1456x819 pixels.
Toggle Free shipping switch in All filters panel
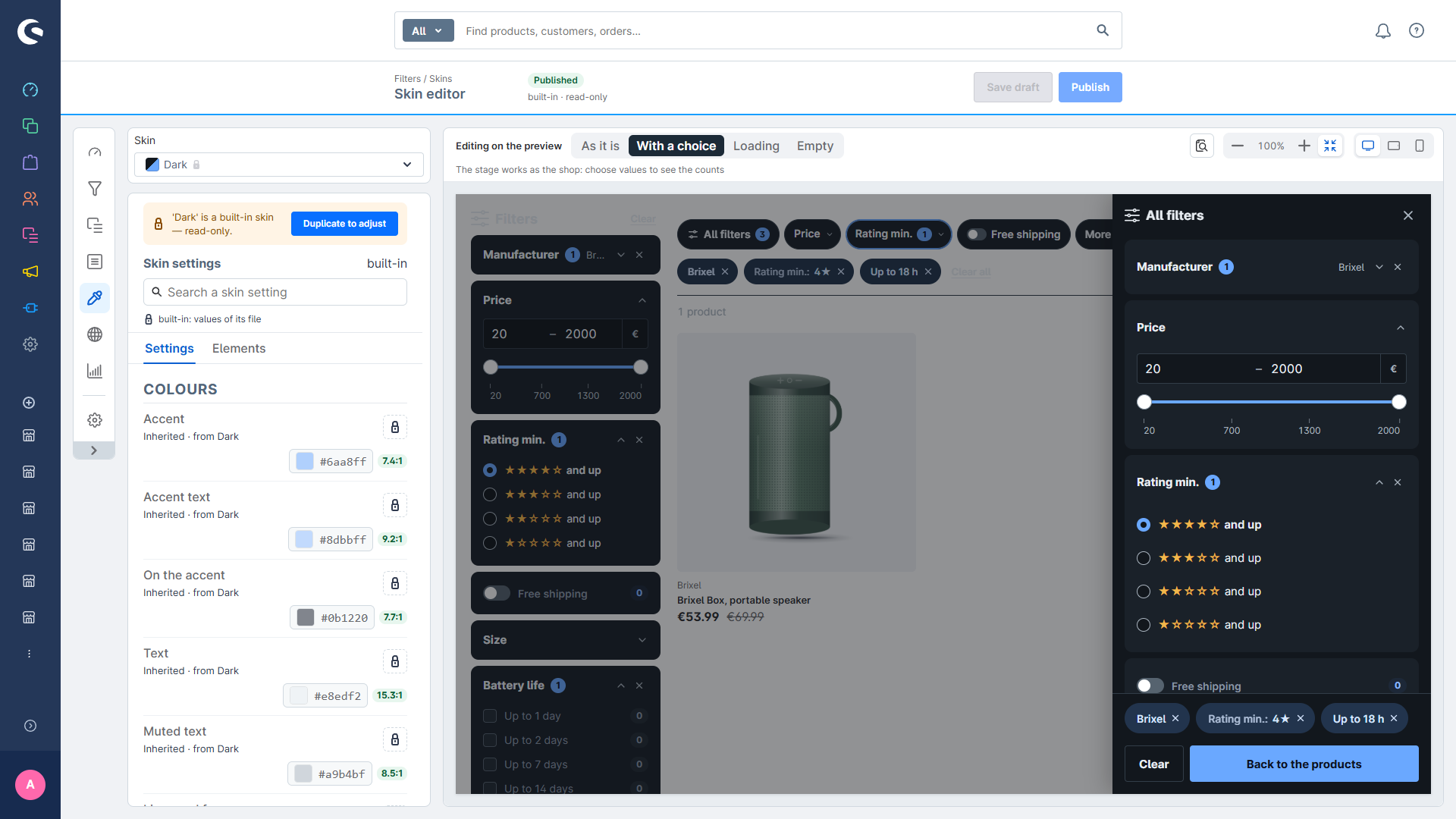coord(1150,686)
